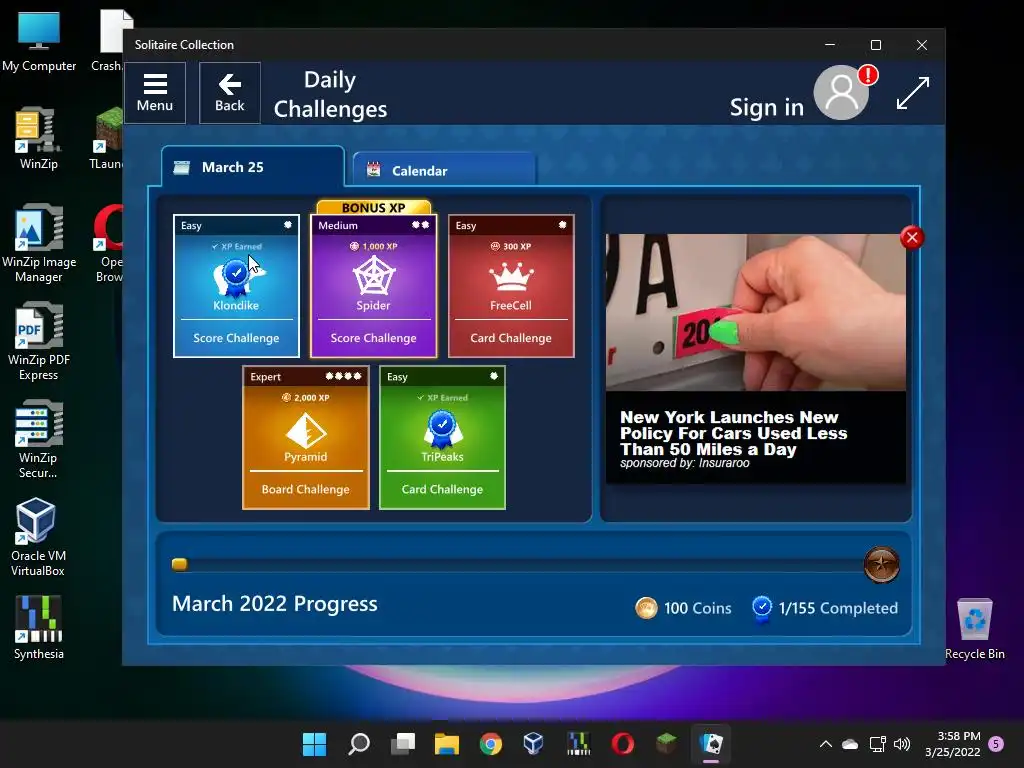Open the clock showing 3:58 PM
The height and width of the screenshot is (768, 1024).
(953, 744)
